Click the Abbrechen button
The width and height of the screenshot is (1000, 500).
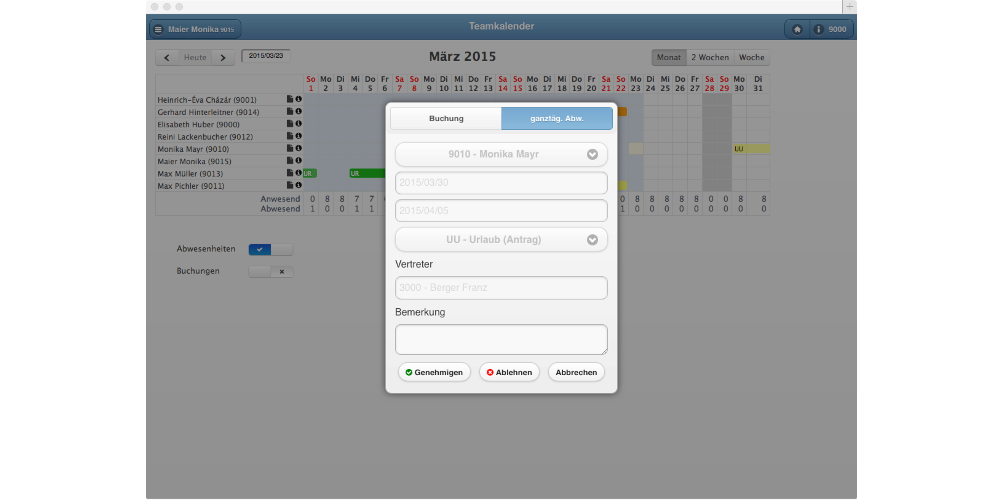(576, 372)
